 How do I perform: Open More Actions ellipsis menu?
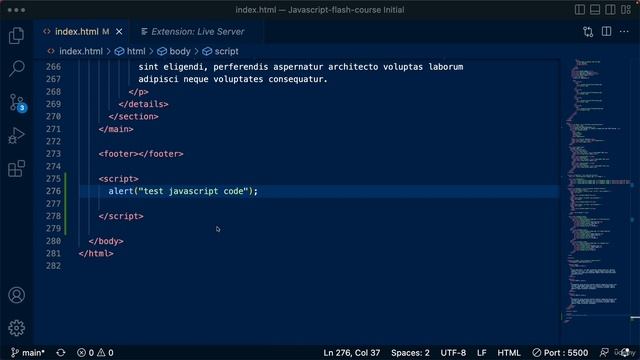[x=624, y=31]
